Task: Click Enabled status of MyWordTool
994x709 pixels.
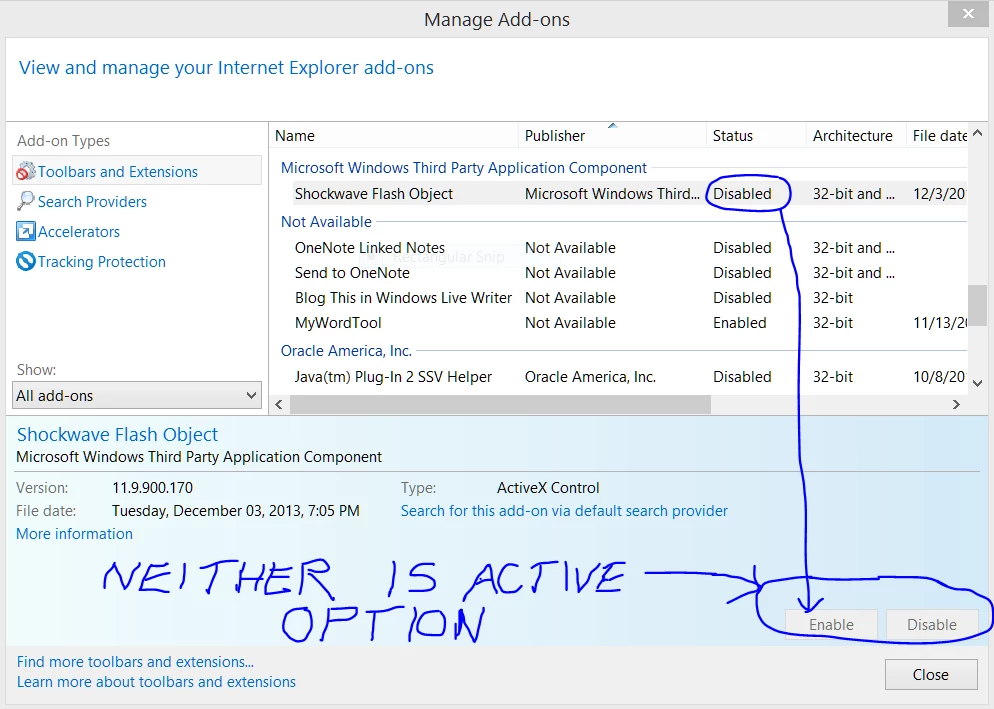Action: pos(739,323)
